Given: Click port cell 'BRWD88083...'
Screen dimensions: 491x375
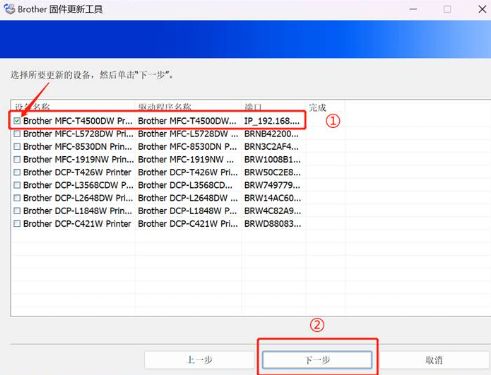Looking at the screenshot, I should (273, 224).
